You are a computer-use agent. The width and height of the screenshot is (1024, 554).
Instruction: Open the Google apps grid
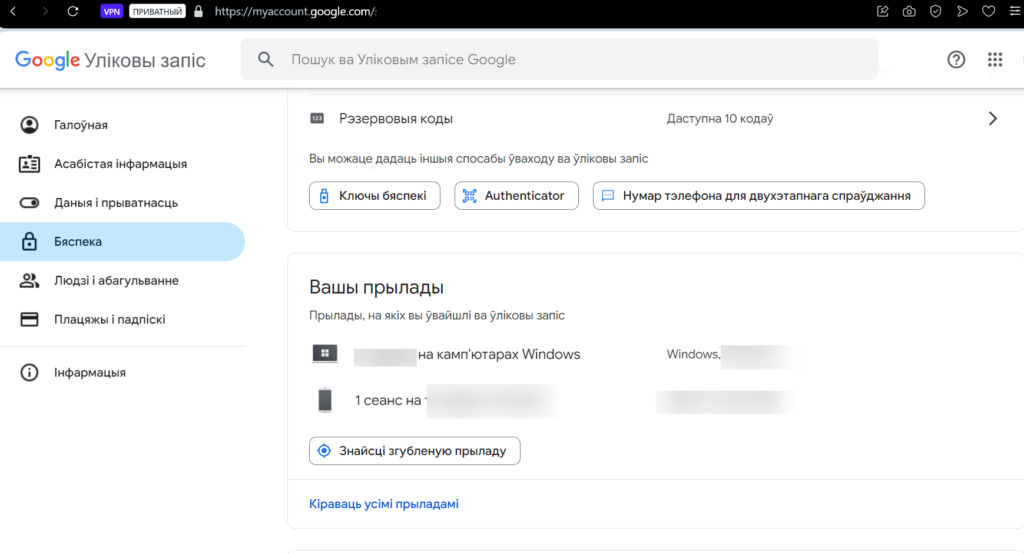995,59
